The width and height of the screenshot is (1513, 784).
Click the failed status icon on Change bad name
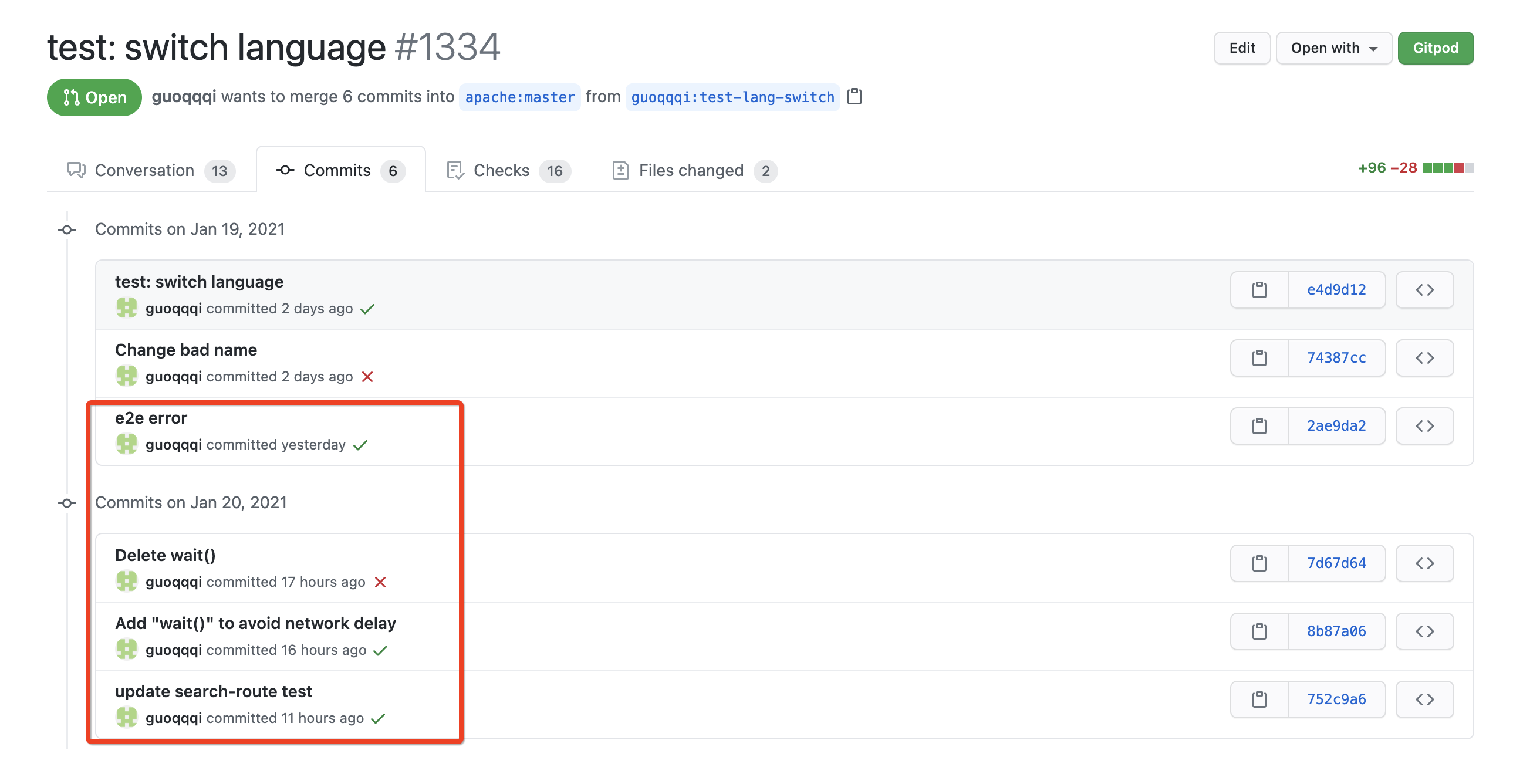(x=367, y=377)
